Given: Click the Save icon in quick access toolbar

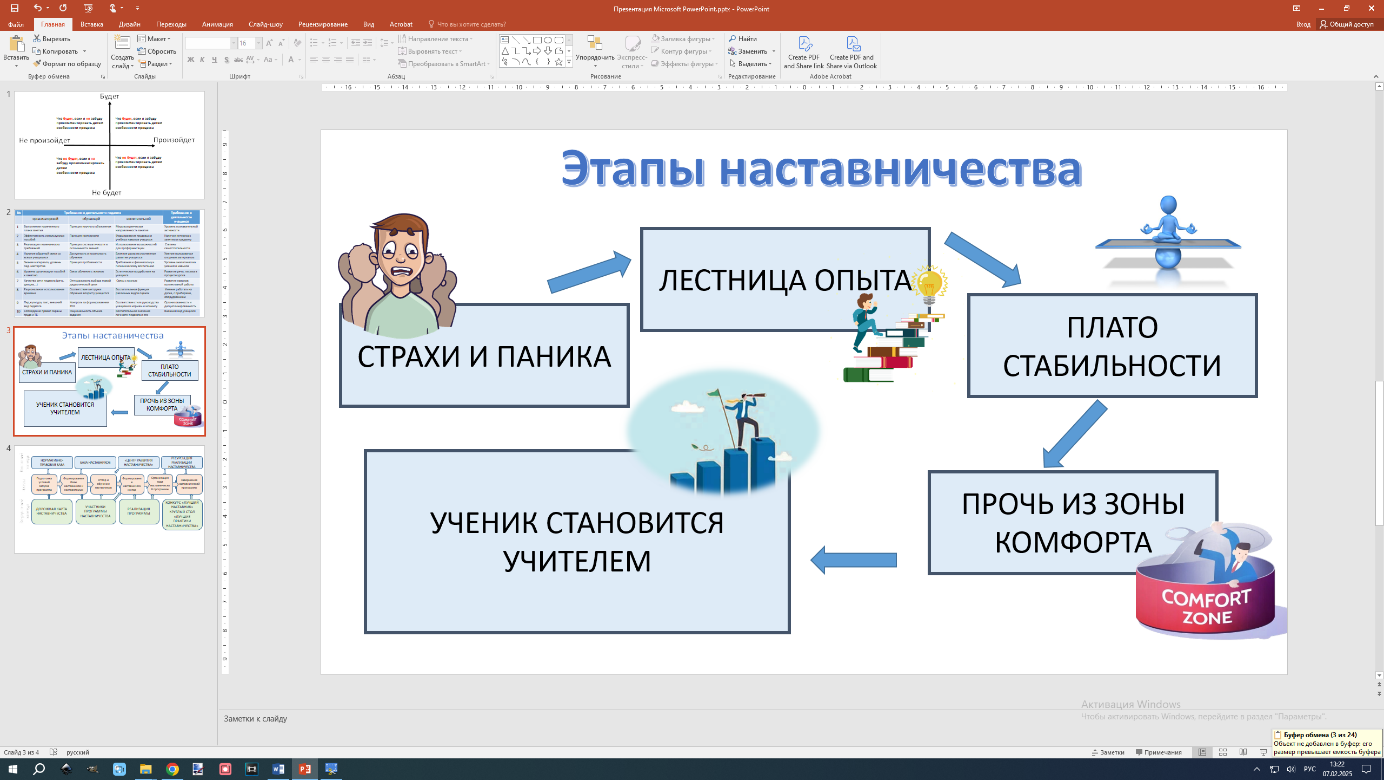Looking at the screenshot, I should (13, 8).
